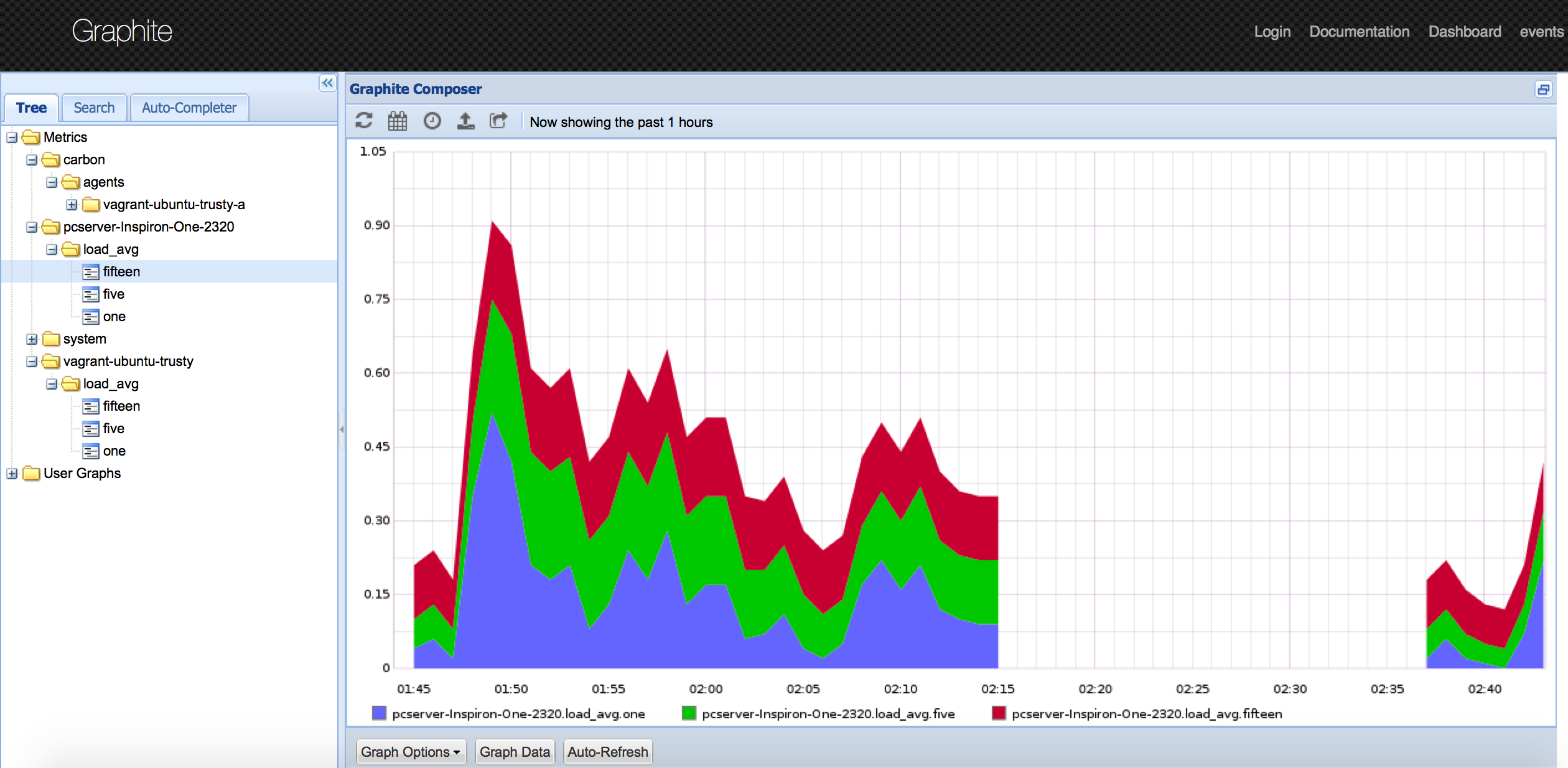
Task: Click the save/upload graph icon
Action: 465,121
